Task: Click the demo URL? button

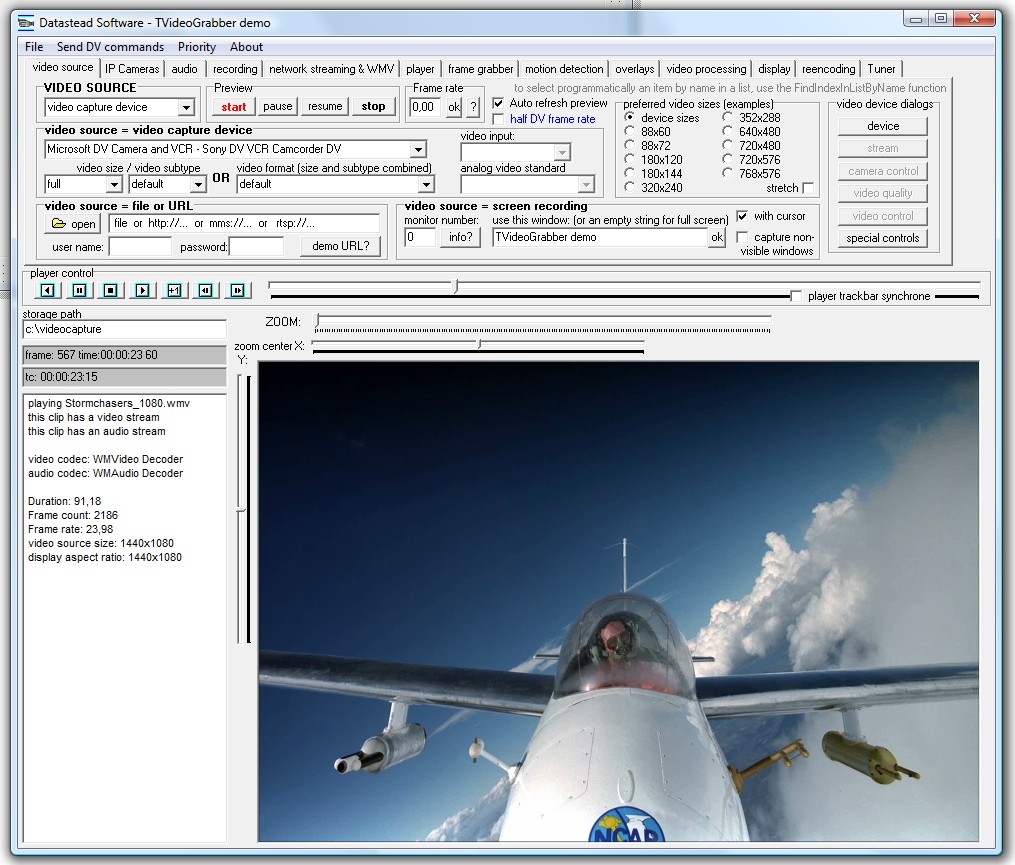Action: [x=340, y=245]
